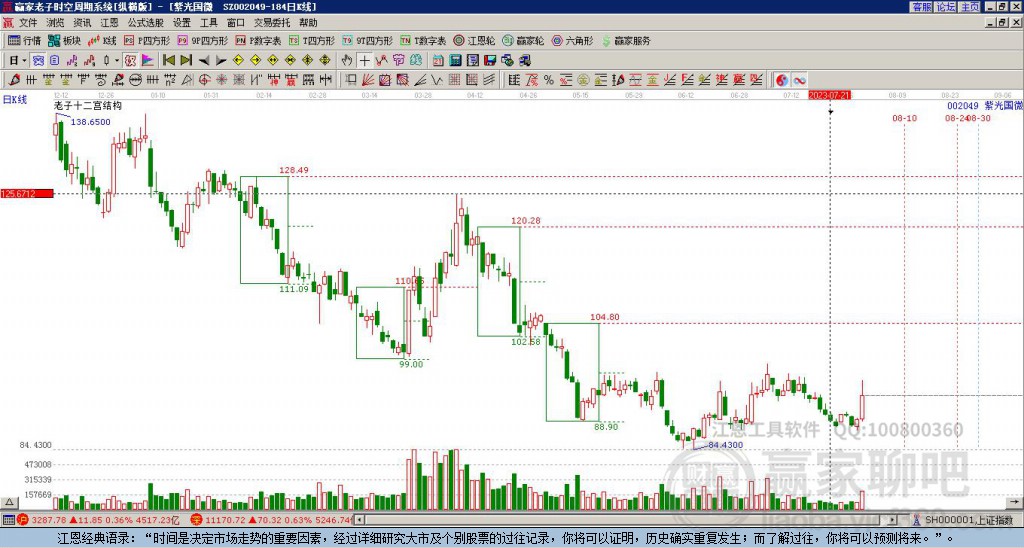
Task: Click the 老子十二宫结构 chart label
Action: pos(88,105)
